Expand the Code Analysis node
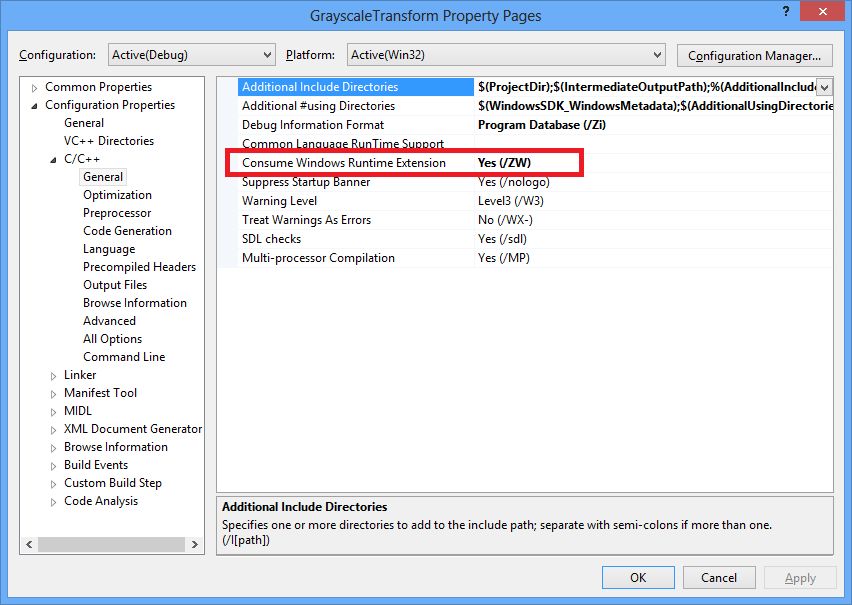Image resolution: width=852 pixels, height=605 pixels. [x=53, y=502]
